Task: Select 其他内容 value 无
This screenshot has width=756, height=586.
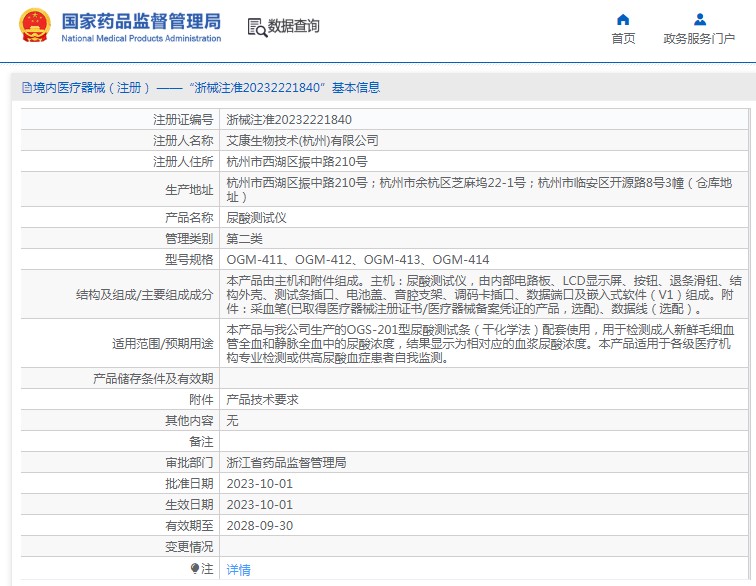Action: (232, 421)
